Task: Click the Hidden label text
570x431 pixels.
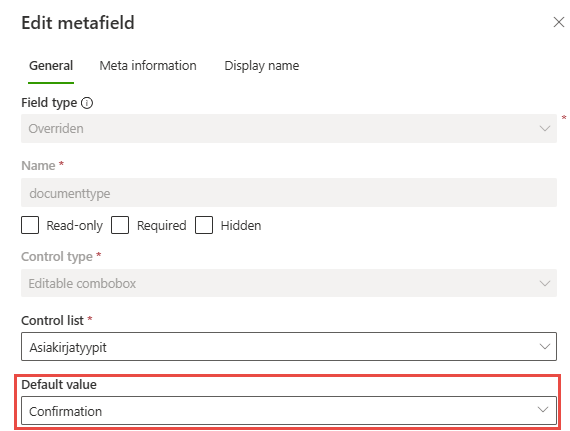Action: 241,226
